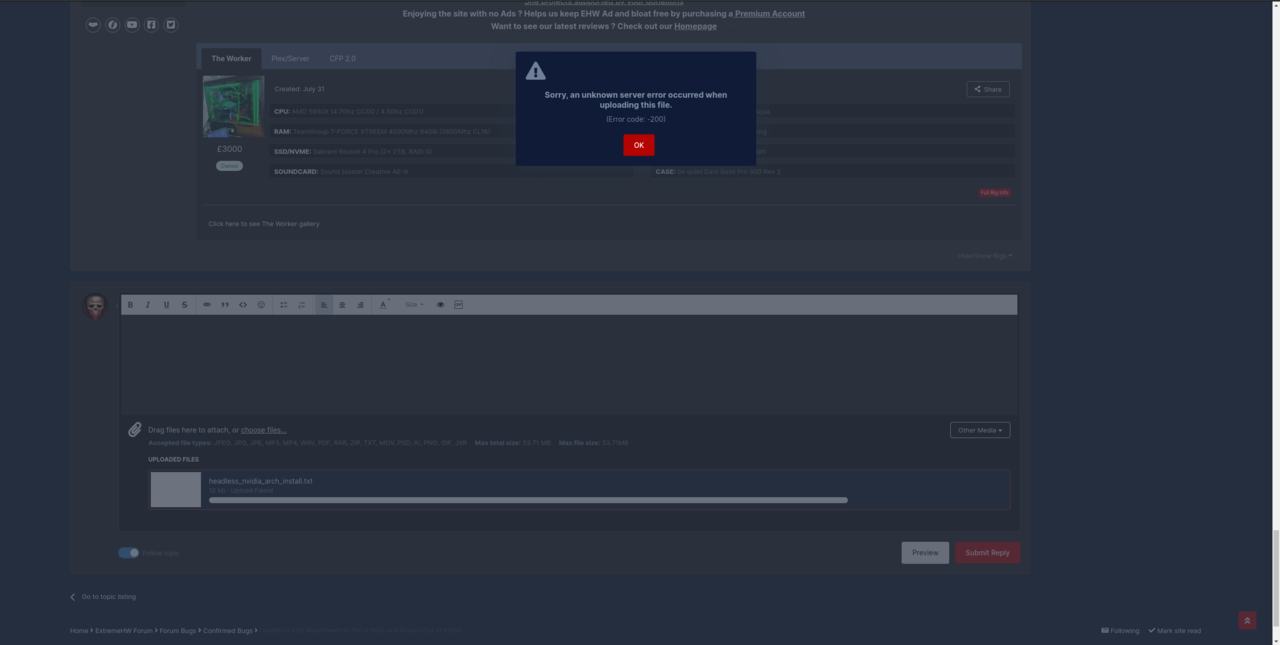Image resolution: width=1280 pixels, height=645 pixels.
Task: Open the font color picker
Action: click(x=384, y=305)
